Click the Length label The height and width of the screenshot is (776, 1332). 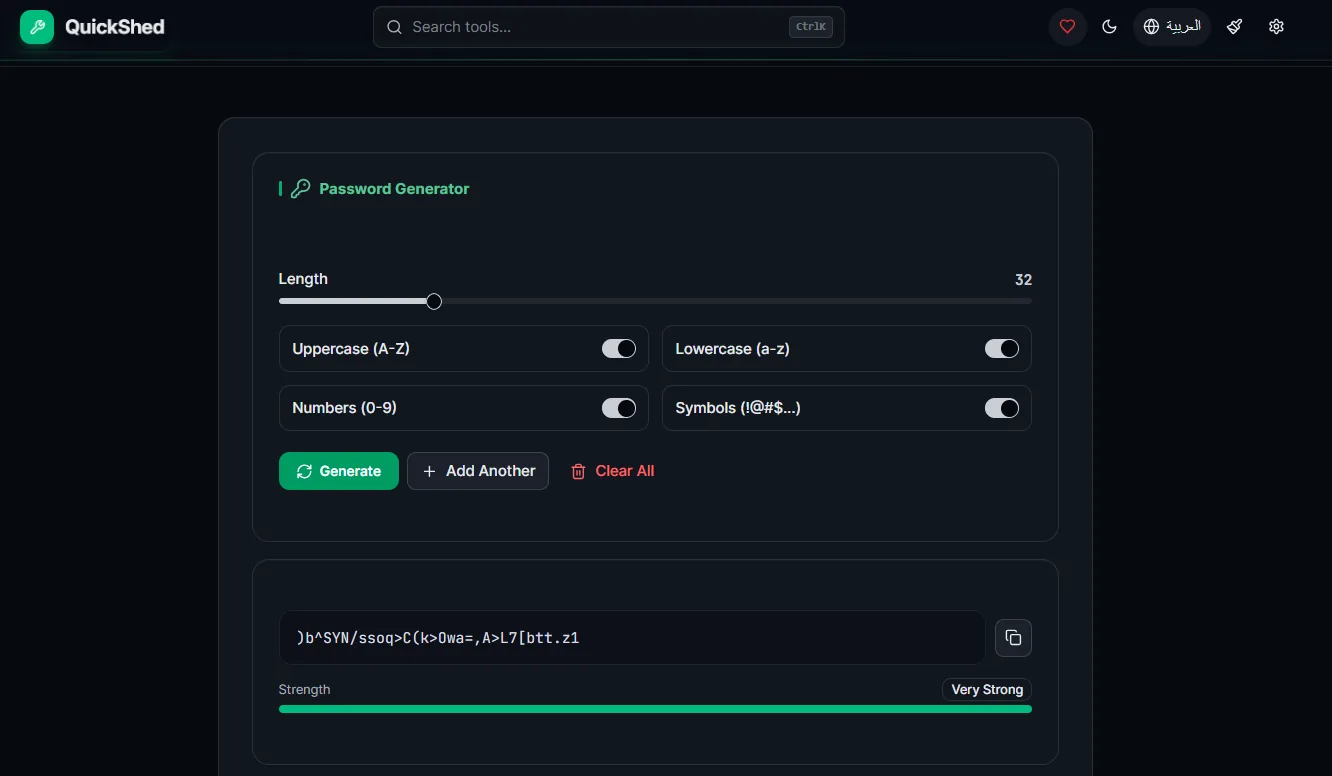[303, 279]
